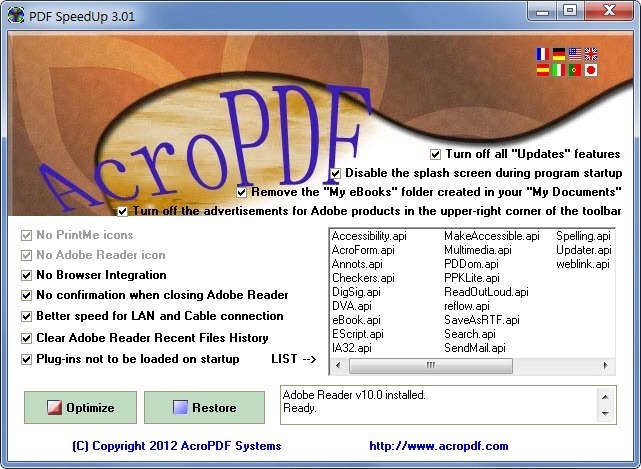Select Annots.api plug-in entry
Image resolution: width=641 pixels, height=469 pixels.
357,264
